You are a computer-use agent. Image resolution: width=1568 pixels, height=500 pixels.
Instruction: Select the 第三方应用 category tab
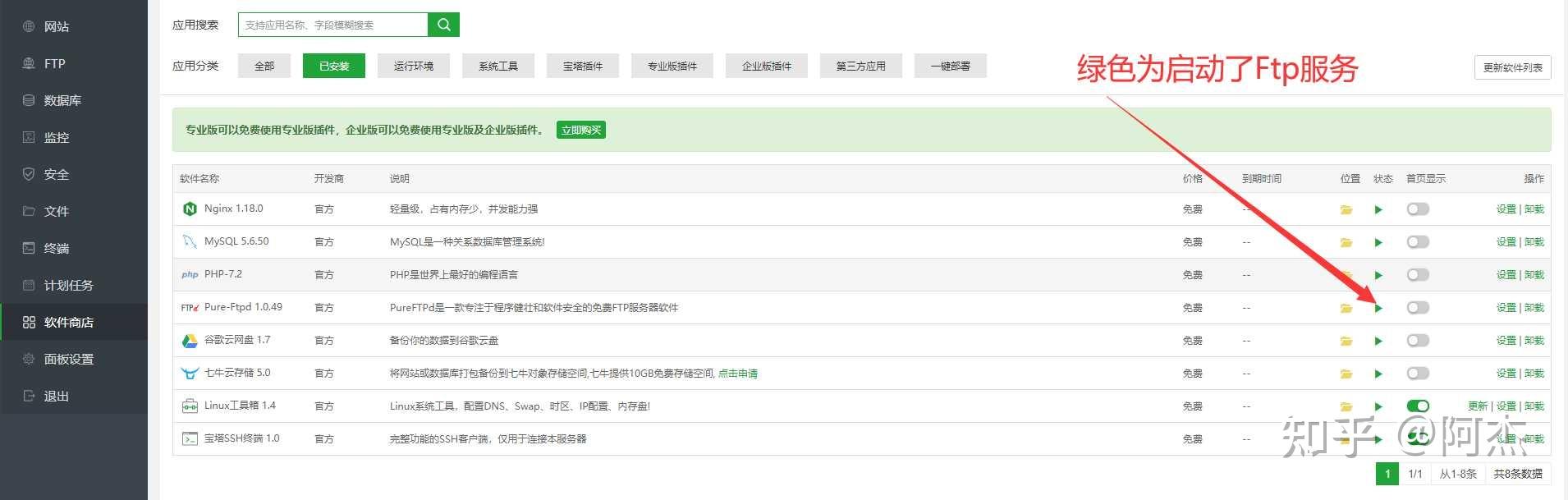(x=861, y=66)
